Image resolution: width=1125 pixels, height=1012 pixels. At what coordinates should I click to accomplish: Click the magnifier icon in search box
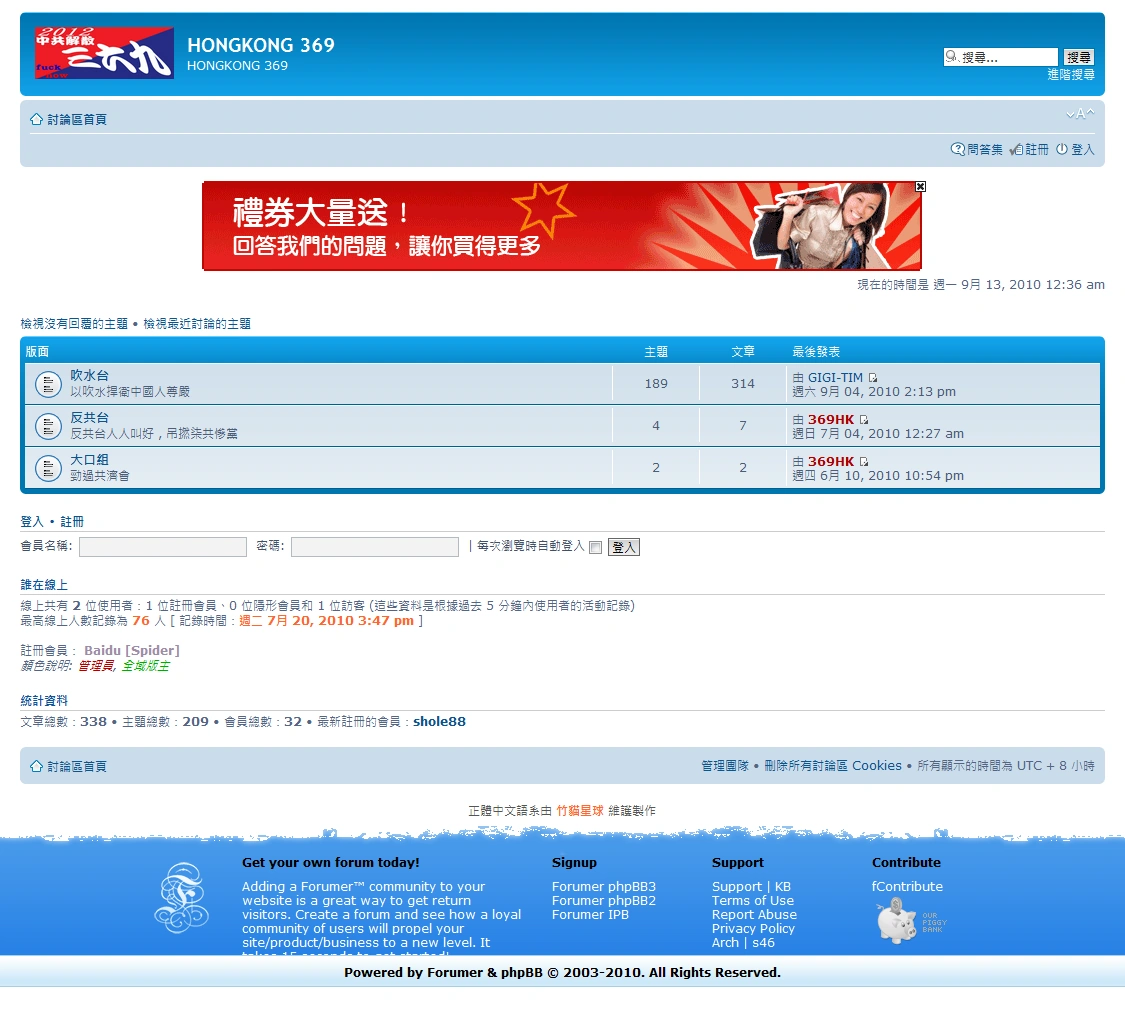coord(952,57)
